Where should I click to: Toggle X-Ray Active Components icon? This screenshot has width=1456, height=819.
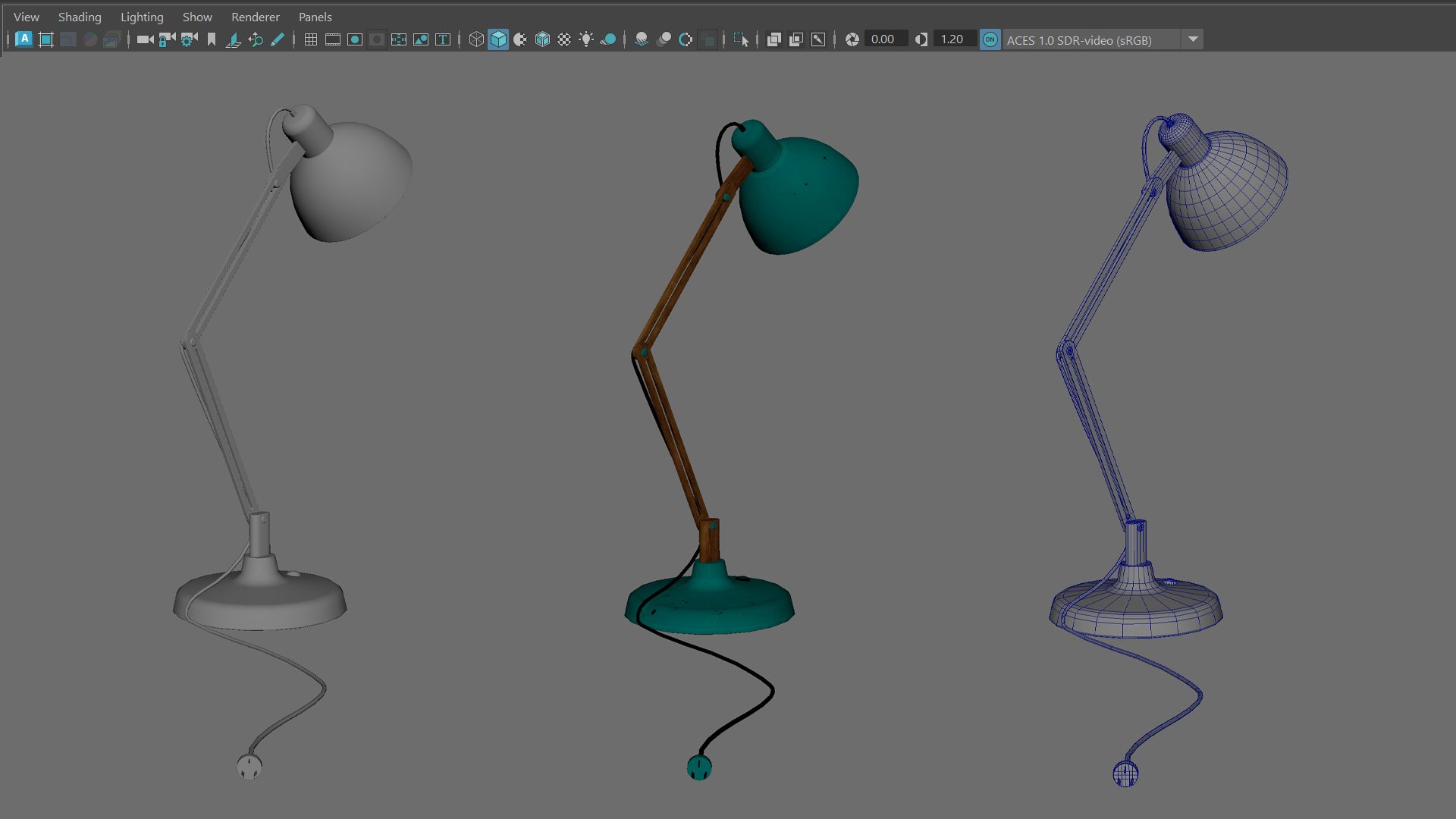(796, 39)
